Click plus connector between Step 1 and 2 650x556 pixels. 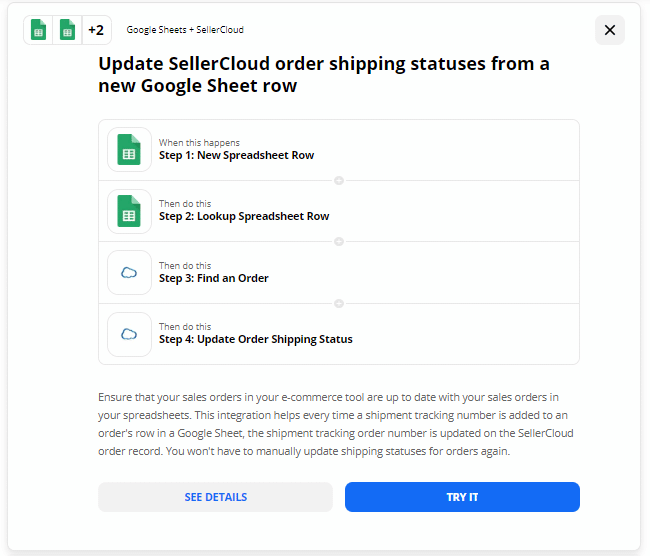click(x=339, y=181)
